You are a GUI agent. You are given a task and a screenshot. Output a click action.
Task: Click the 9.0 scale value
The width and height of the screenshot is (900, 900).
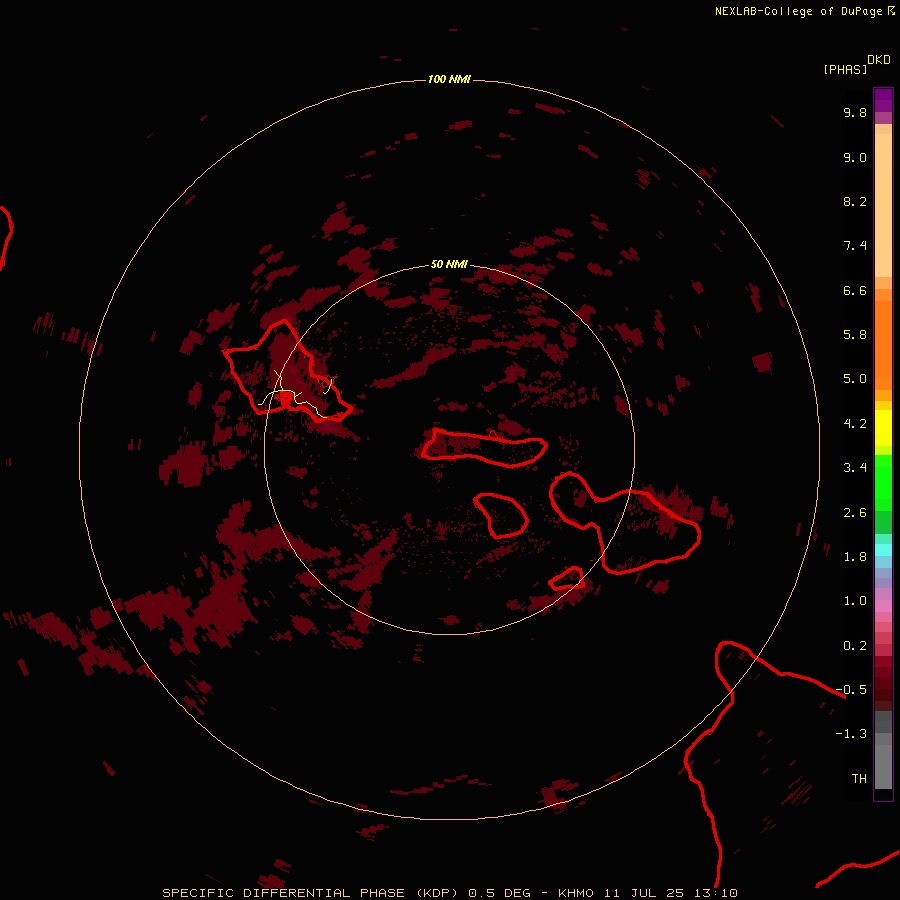click(x=855, y=157)
